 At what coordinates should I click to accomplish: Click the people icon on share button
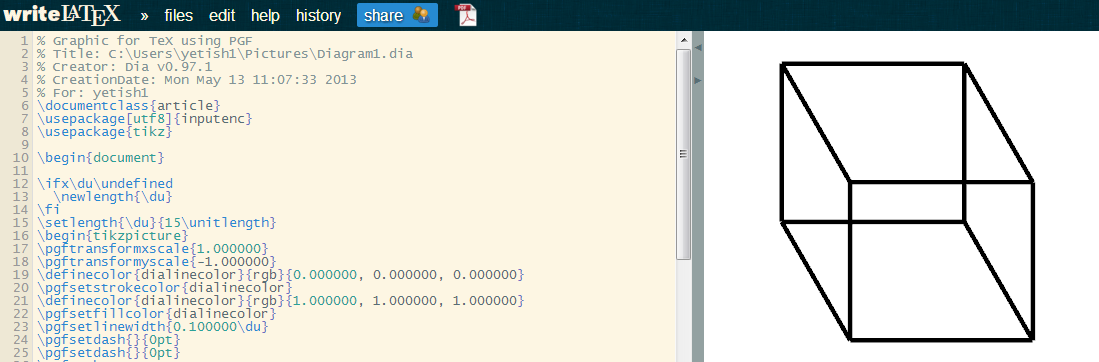(421, 15)
